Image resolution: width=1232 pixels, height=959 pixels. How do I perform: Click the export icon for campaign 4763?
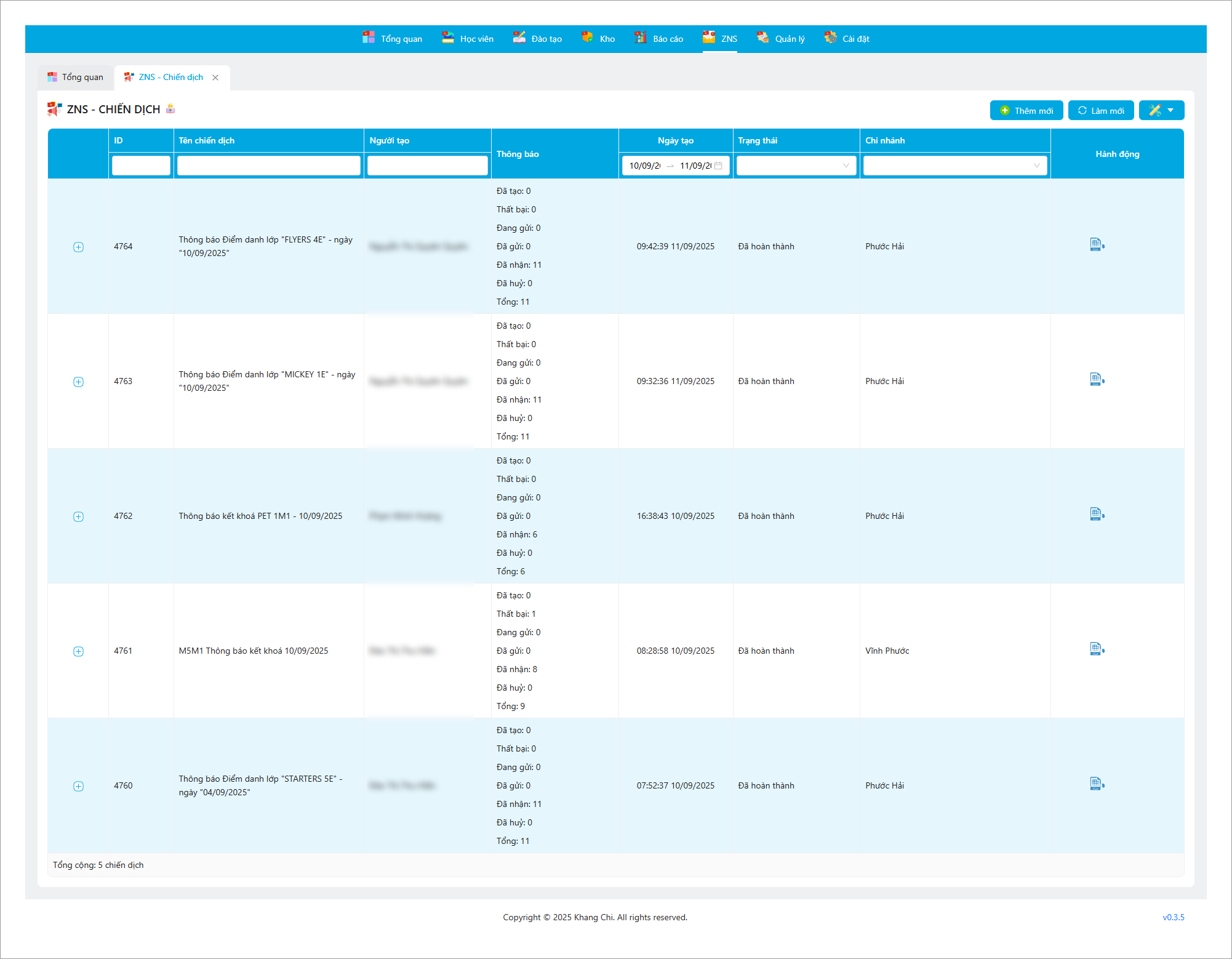point(1097,380)
